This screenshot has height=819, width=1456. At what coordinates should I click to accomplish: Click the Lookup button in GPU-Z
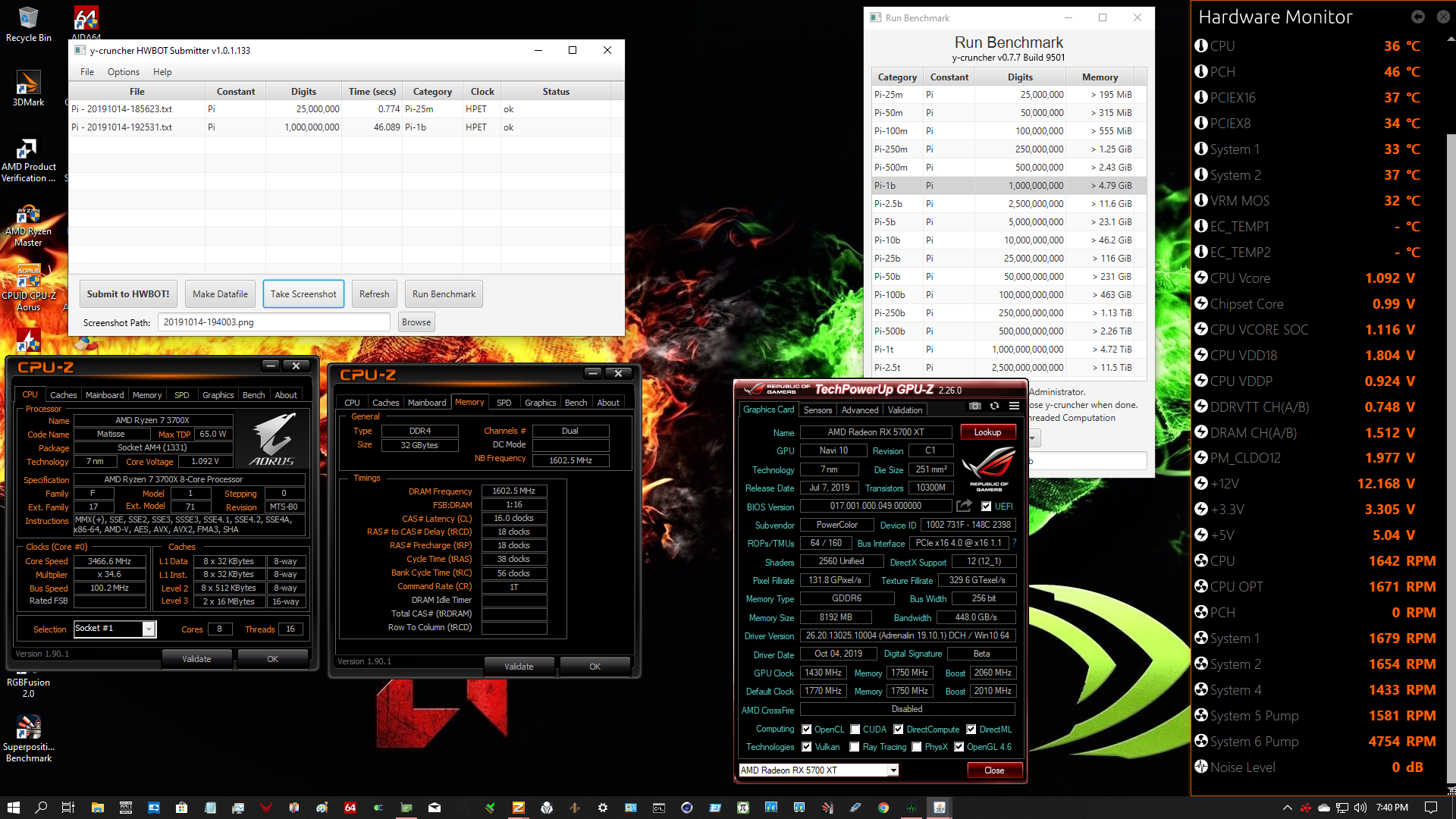tap(987, 432)
